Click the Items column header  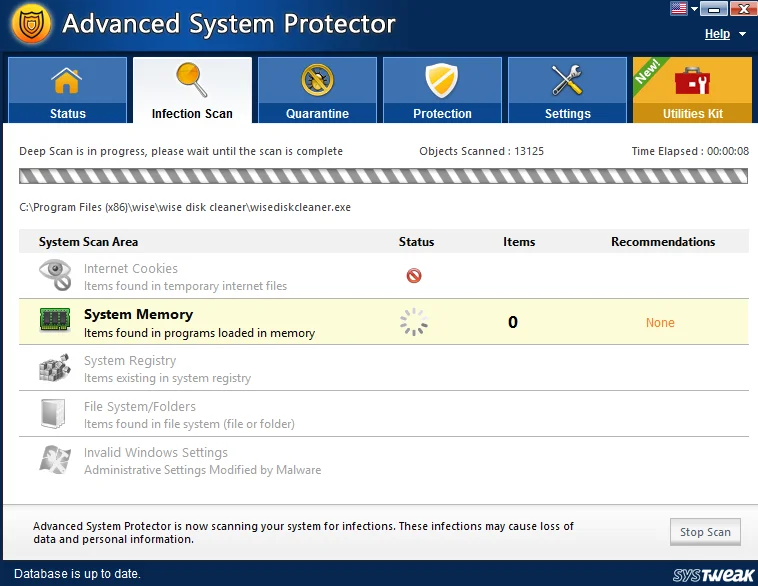tap(519, 242)
